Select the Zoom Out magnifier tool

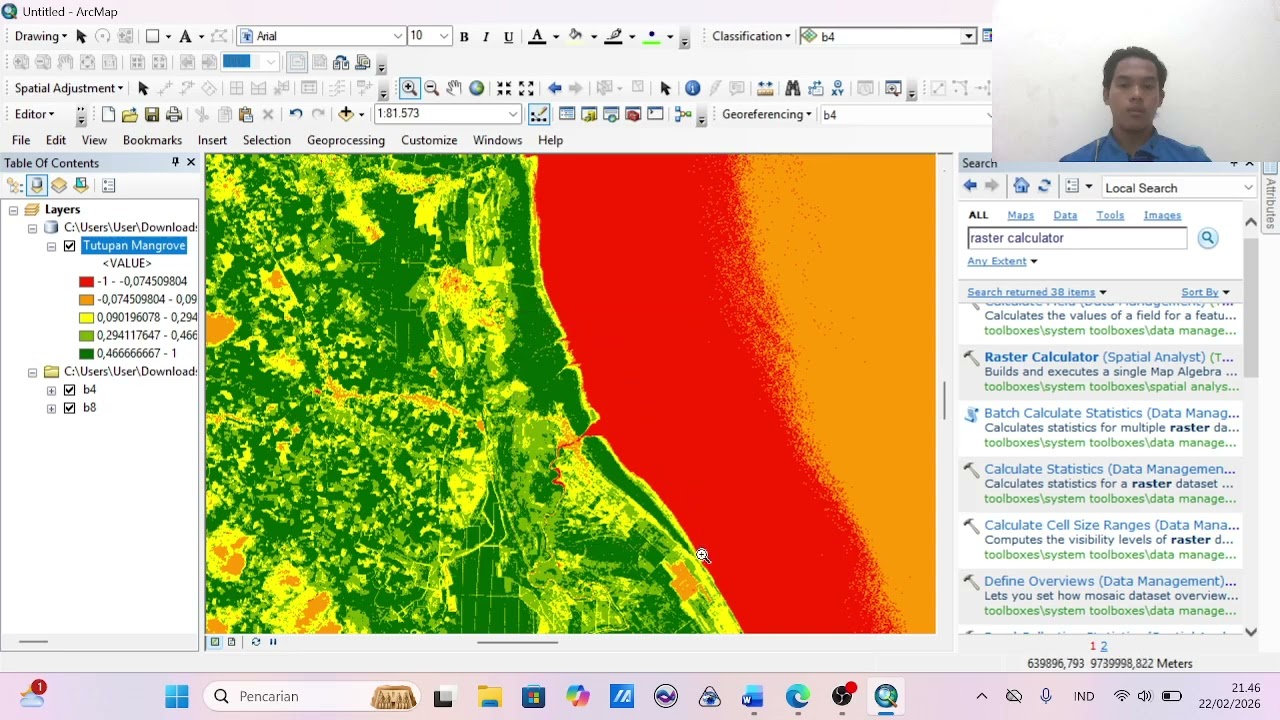pos(432,88)
